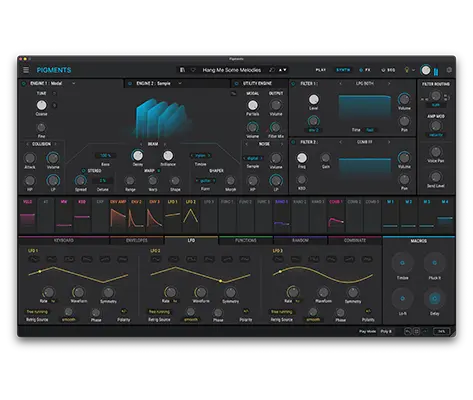
Task: Toggle Filter 1 power button
Action: pyautogui.click(x=294, y=84)
